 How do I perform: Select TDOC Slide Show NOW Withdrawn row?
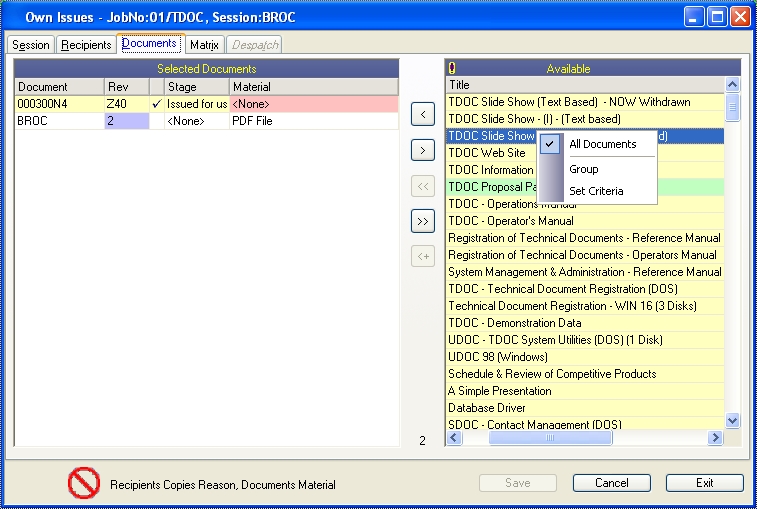[585, 102]
